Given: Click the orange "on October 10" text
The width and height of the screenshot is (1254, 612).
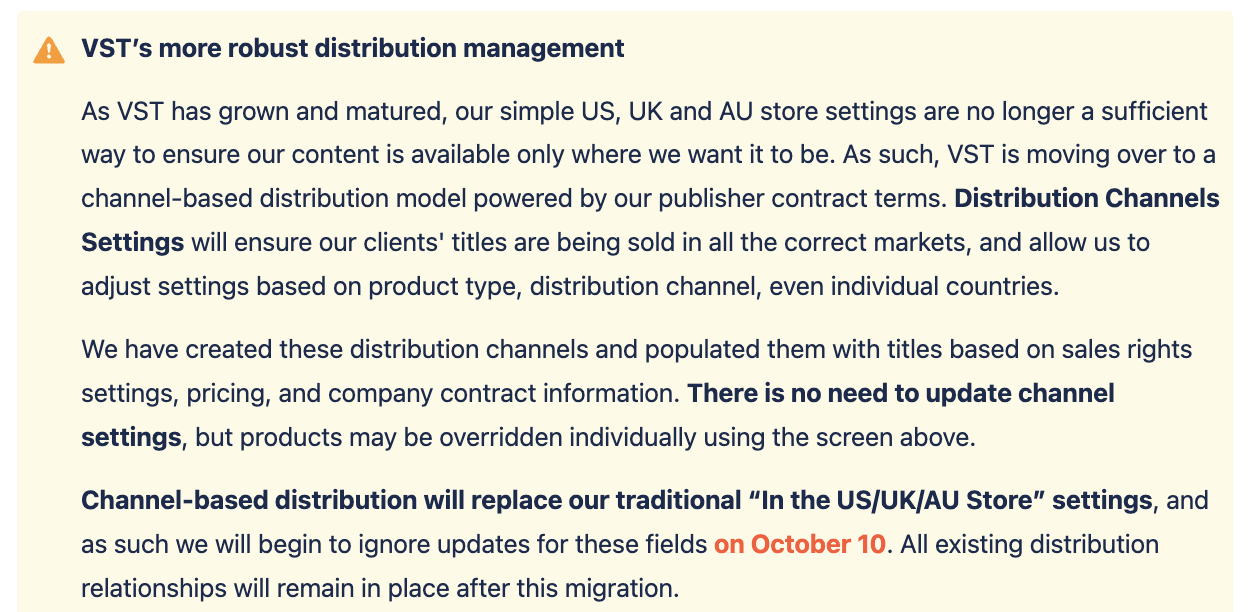Looking at the screenshot, I should coord(800,545).
